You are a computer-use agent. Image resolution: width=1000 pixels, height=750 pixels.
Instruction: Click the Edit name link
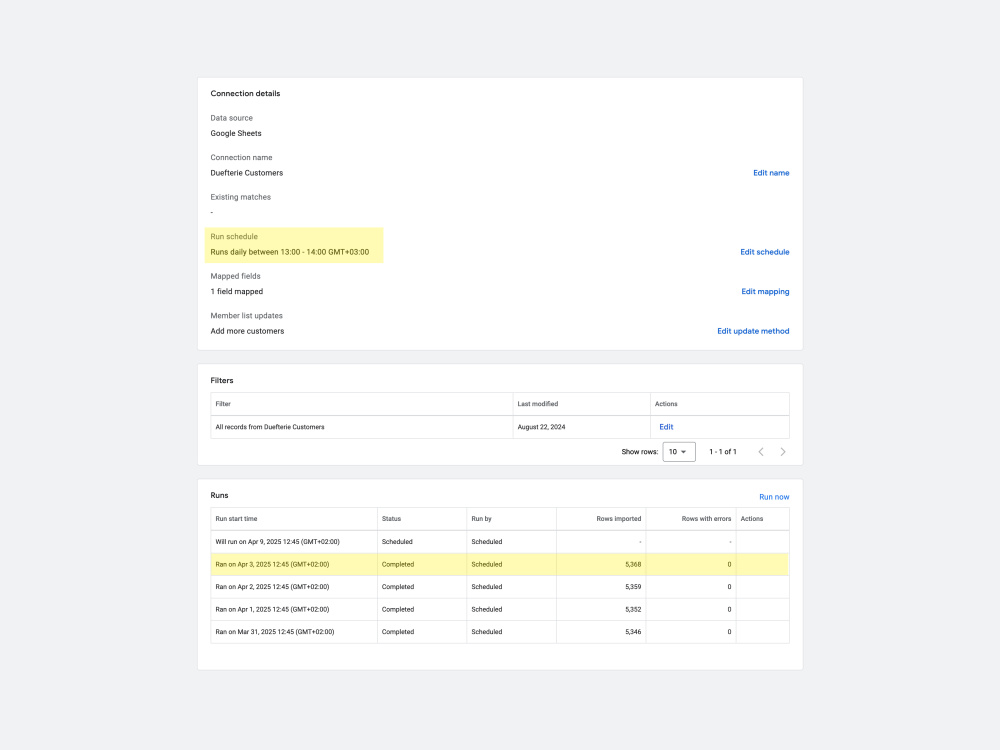(x=771, y=173)
